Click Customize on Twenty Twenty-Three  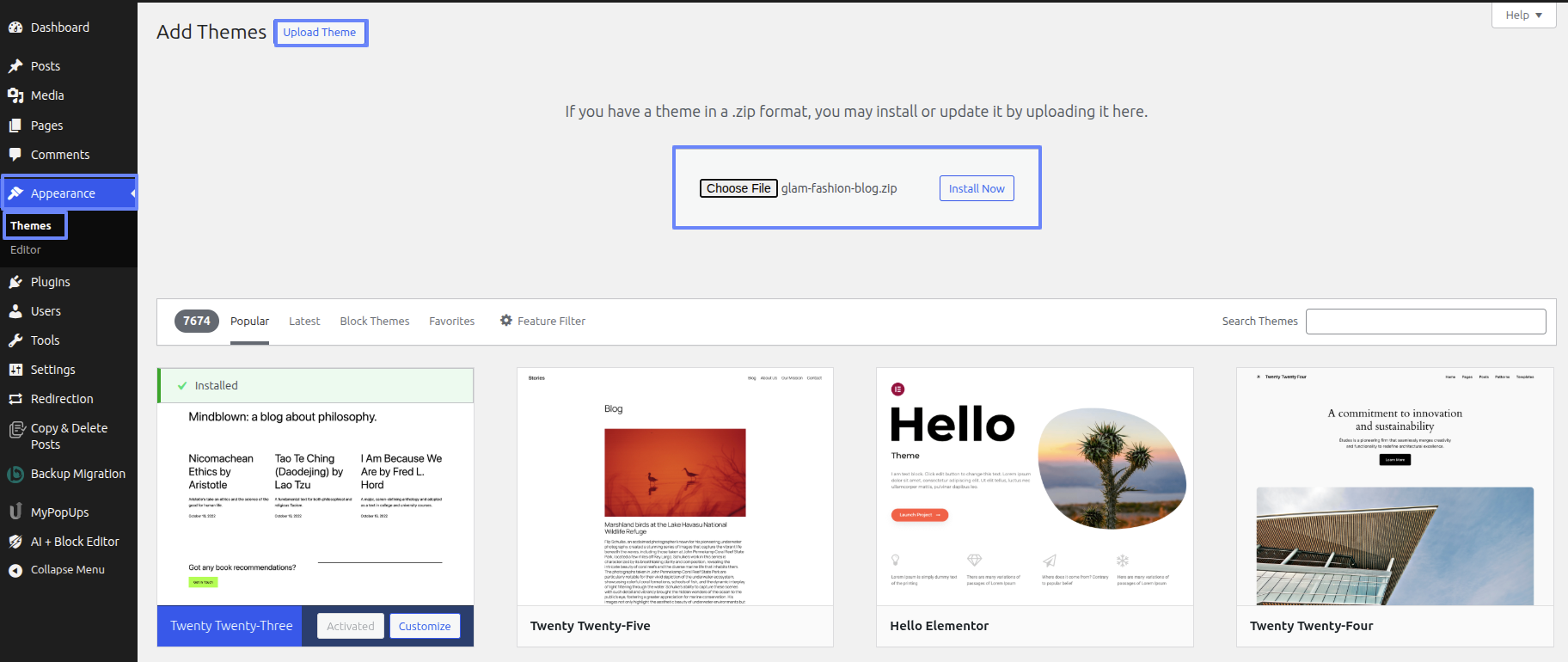425,626
